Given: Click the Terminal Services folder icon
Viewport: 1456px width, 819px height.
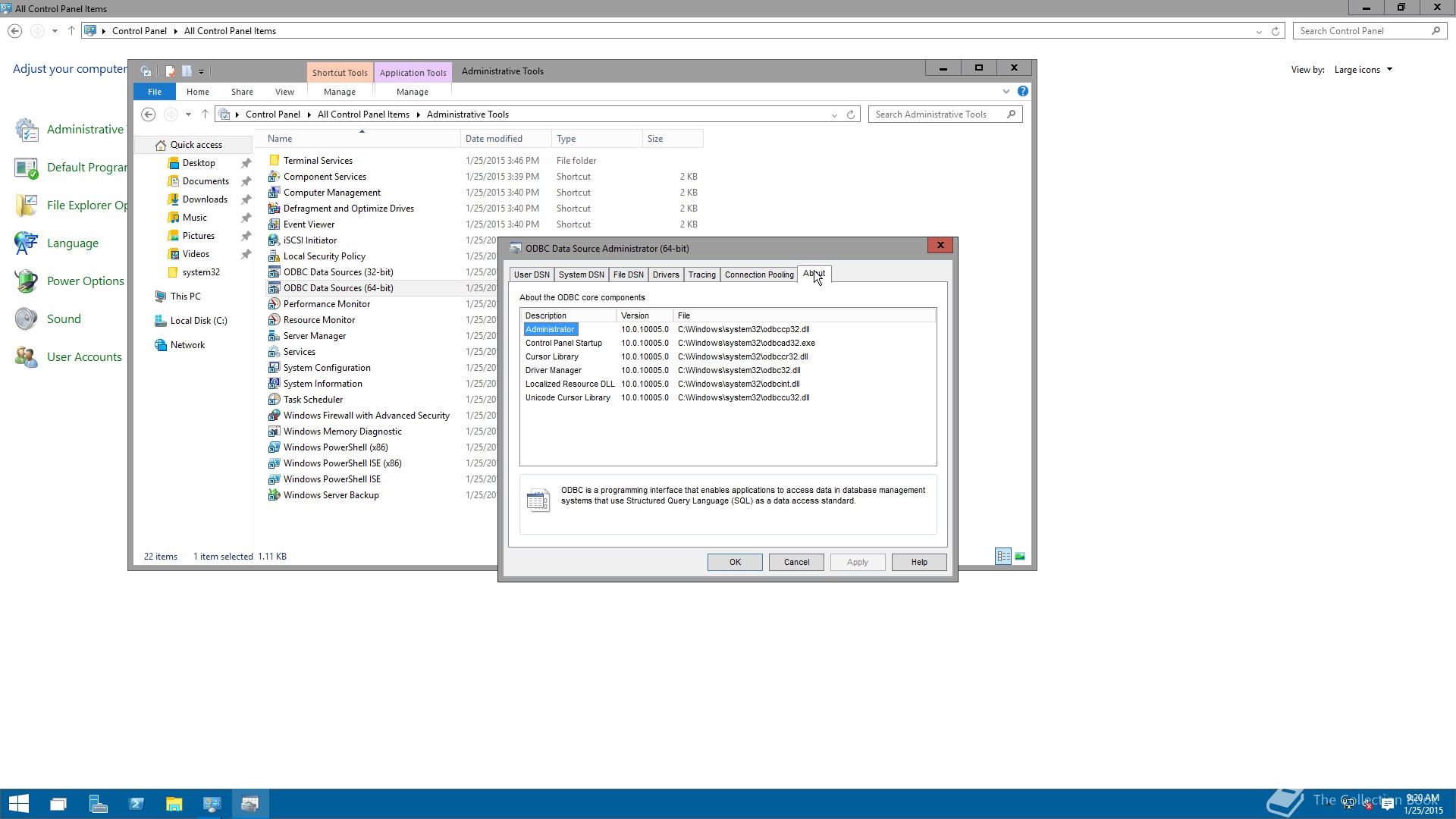Looking at the screenshot, I should (x=275, y=161).
